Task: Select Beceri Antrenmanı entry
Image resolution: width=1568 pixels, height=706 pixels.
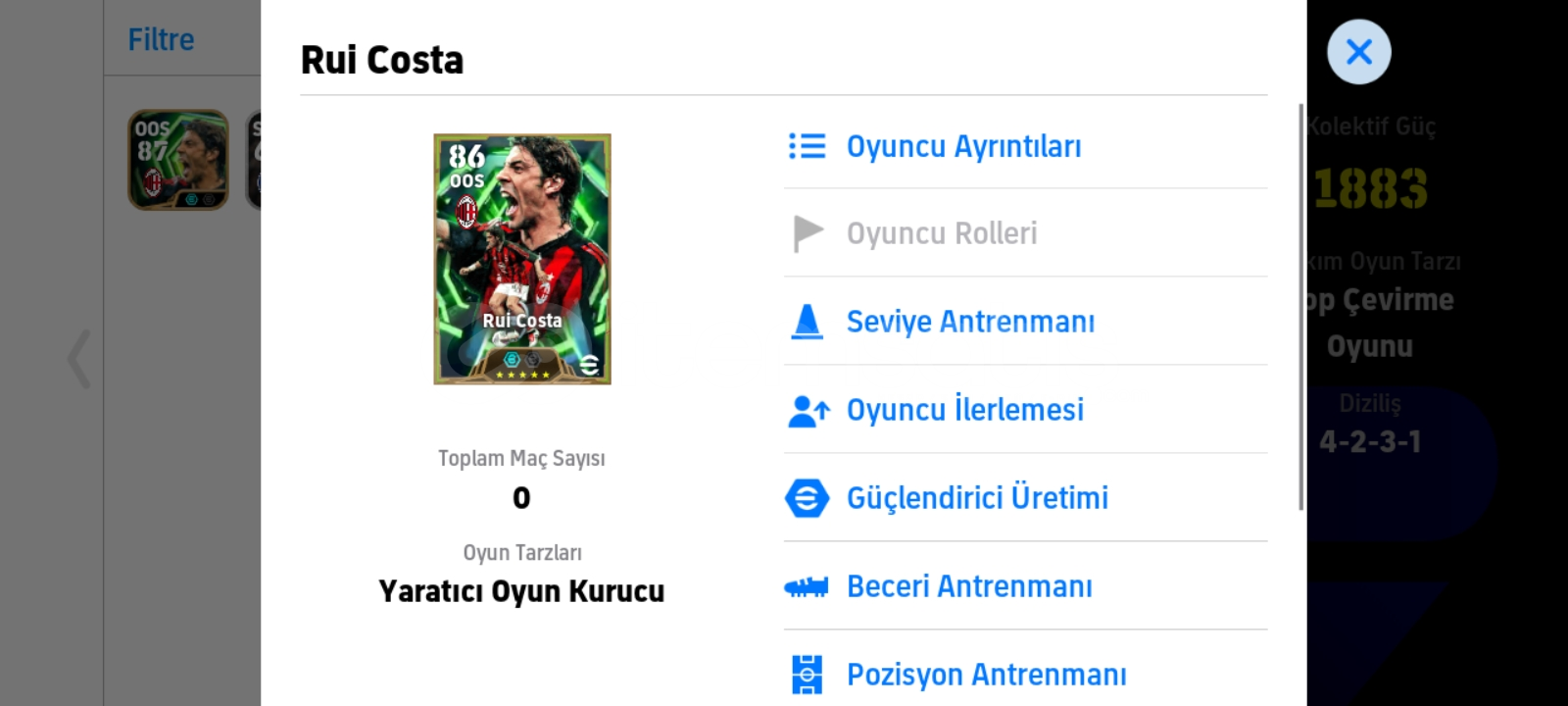Action: point(969,586)
